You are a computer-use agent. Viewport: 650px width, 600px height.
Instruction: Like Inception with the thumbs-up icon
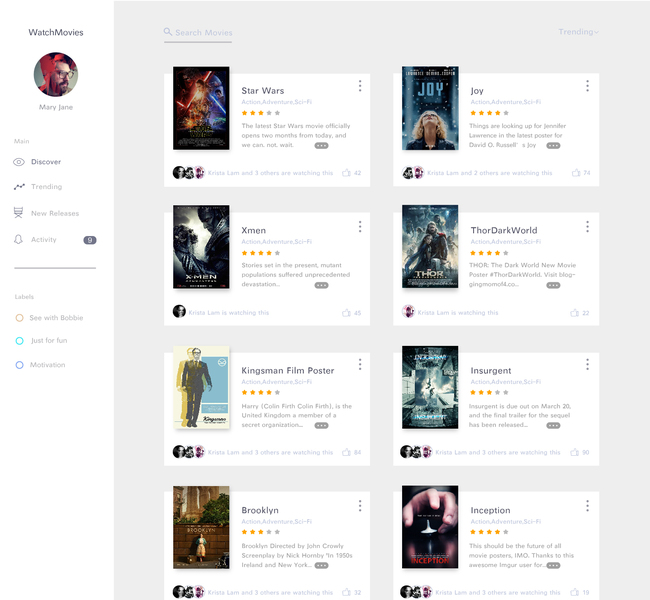coord(575,592)
